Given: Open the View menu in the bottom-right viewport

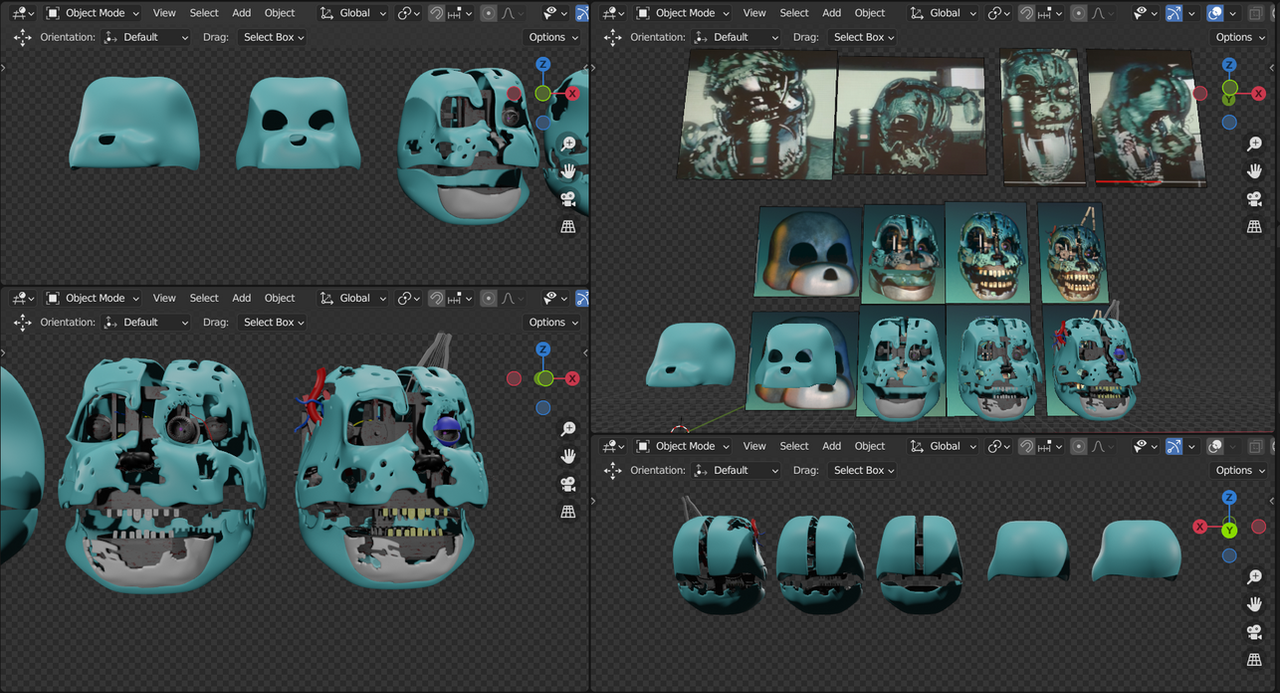Looking at the screenshot, I should pos(754,446).
